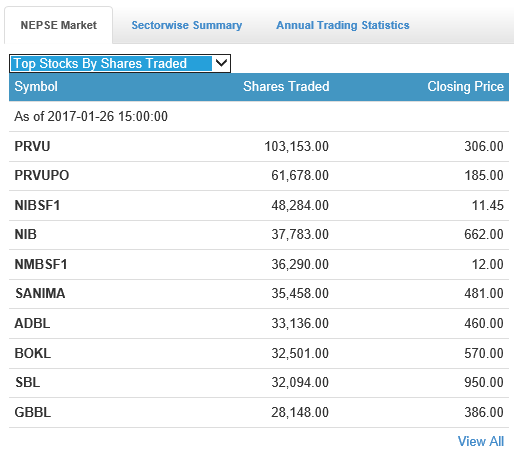Click the As of 2017-01-26 timestamp

pyautogui.click(x=91, y=116)
